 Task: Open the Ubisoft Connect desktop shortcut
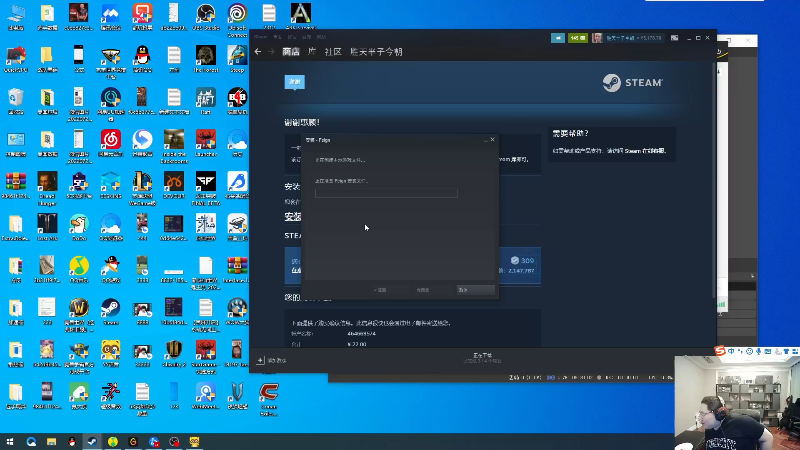(237, 19)
